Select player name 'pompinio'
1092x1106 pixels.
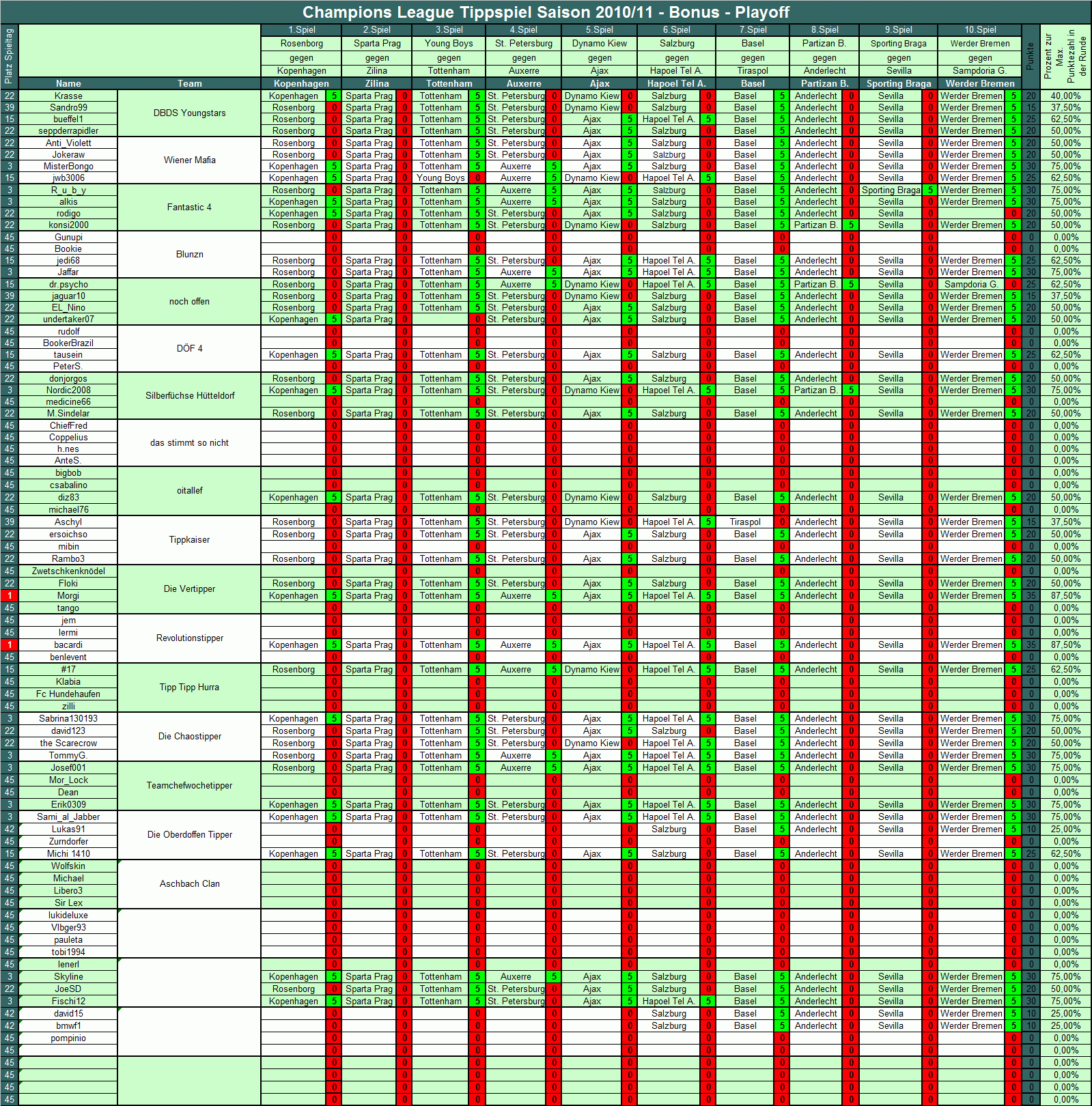click(x=68, y=1038)
